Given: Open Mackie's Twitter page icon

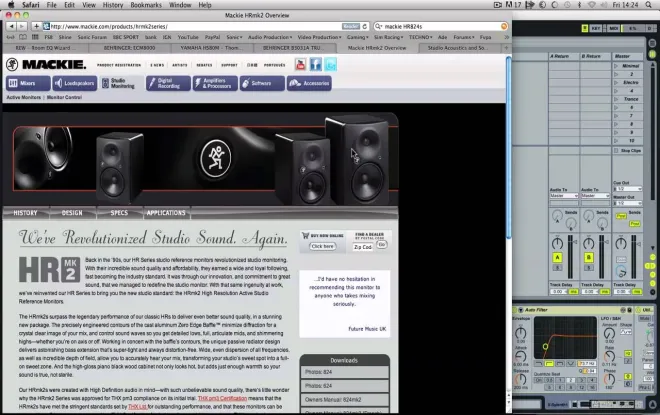Looking at the screenshot, I should click(330, 64).
